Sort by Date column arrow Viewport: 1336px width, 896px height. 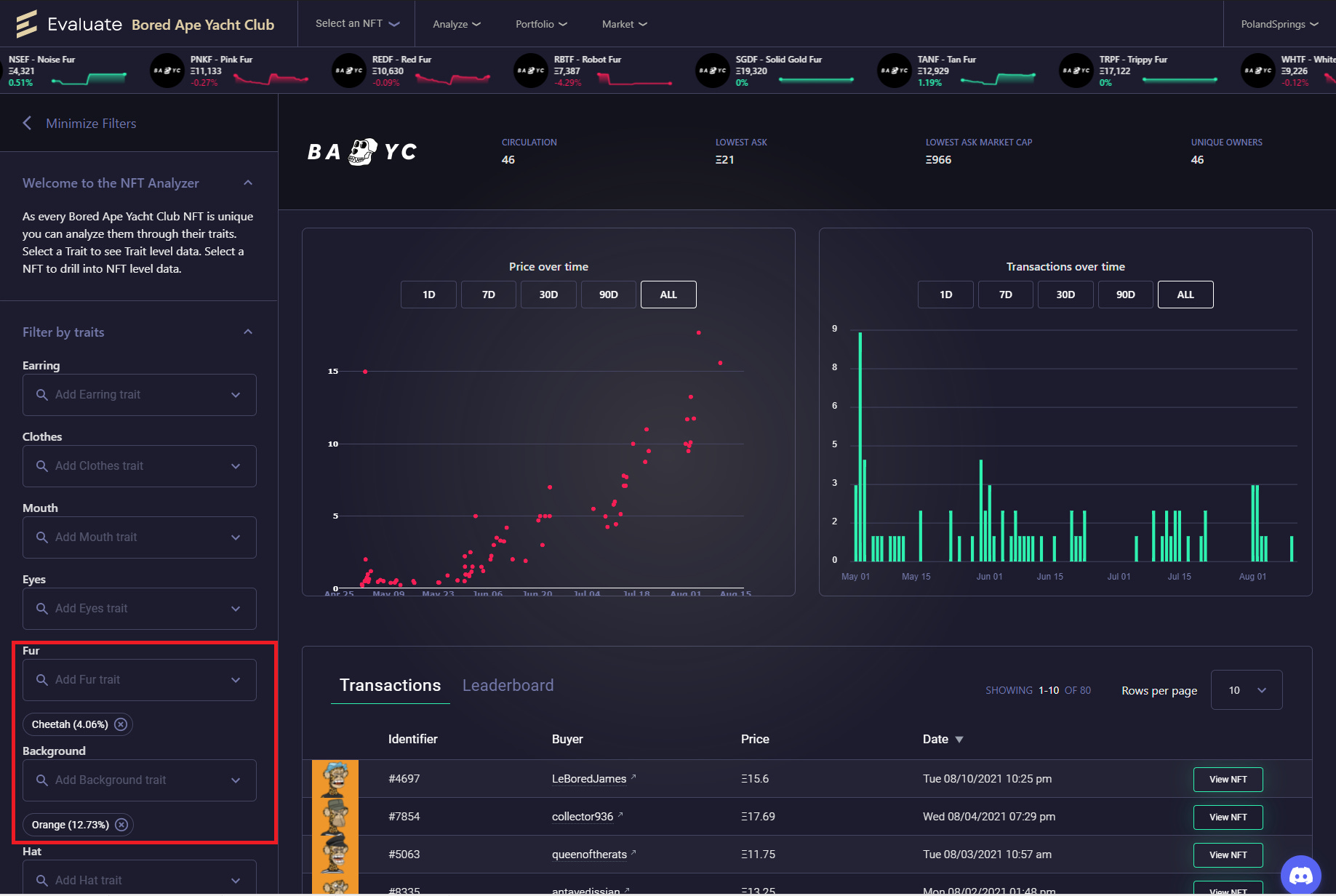959,740
